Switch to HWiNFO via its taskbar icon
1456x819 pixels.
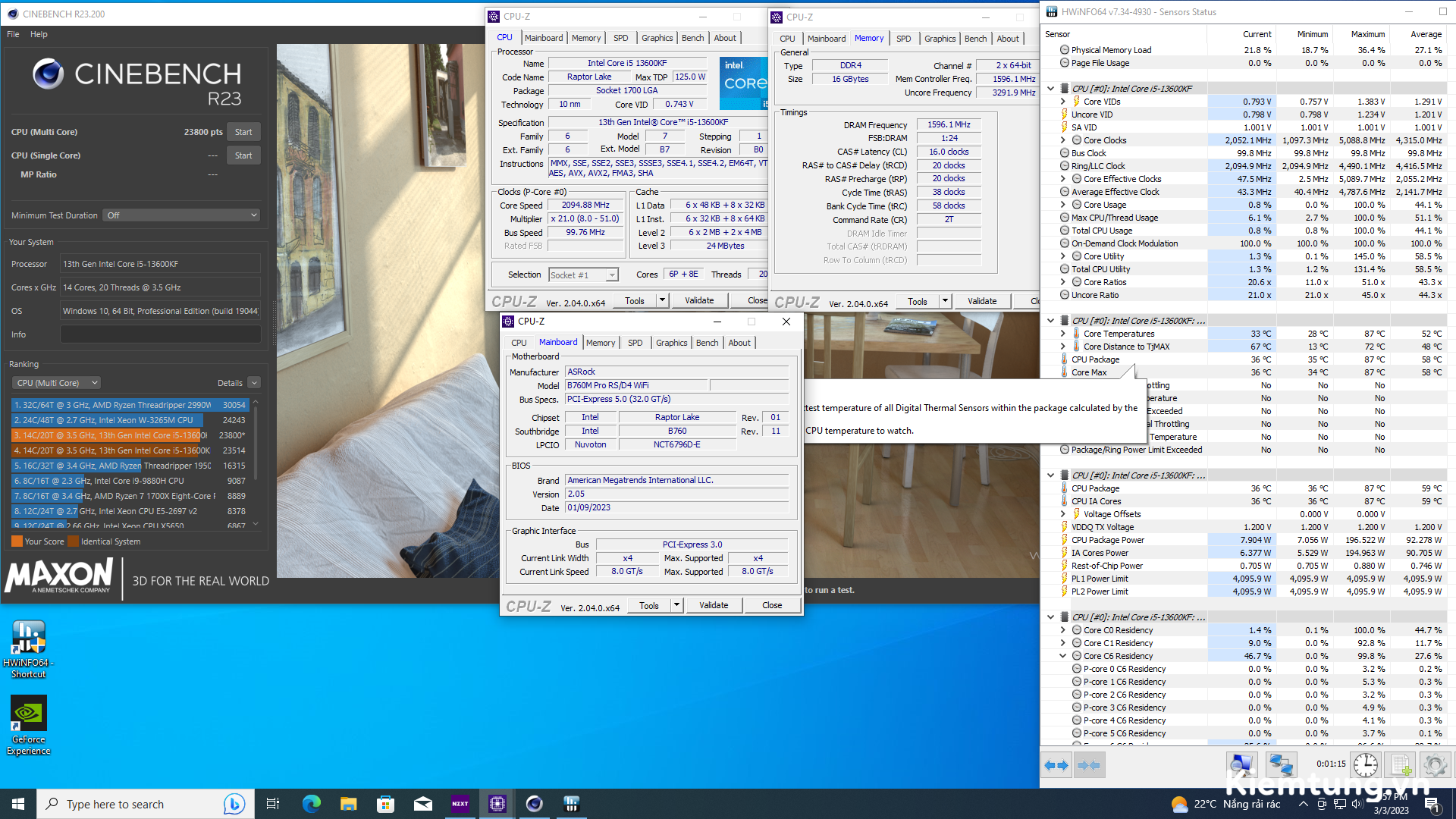[571, 804]
